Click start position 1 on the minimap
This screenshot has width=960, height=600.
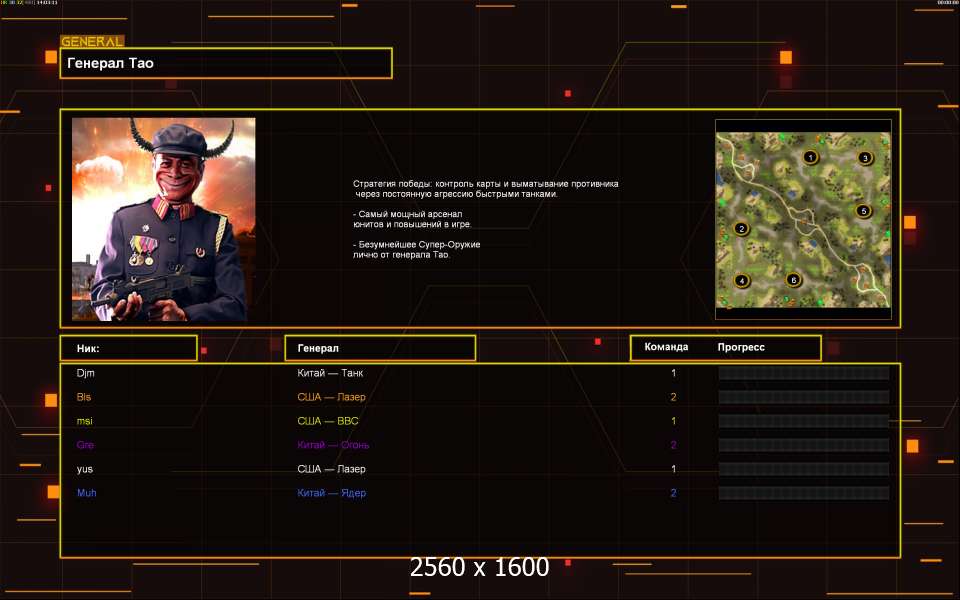[x=810, y=157]
